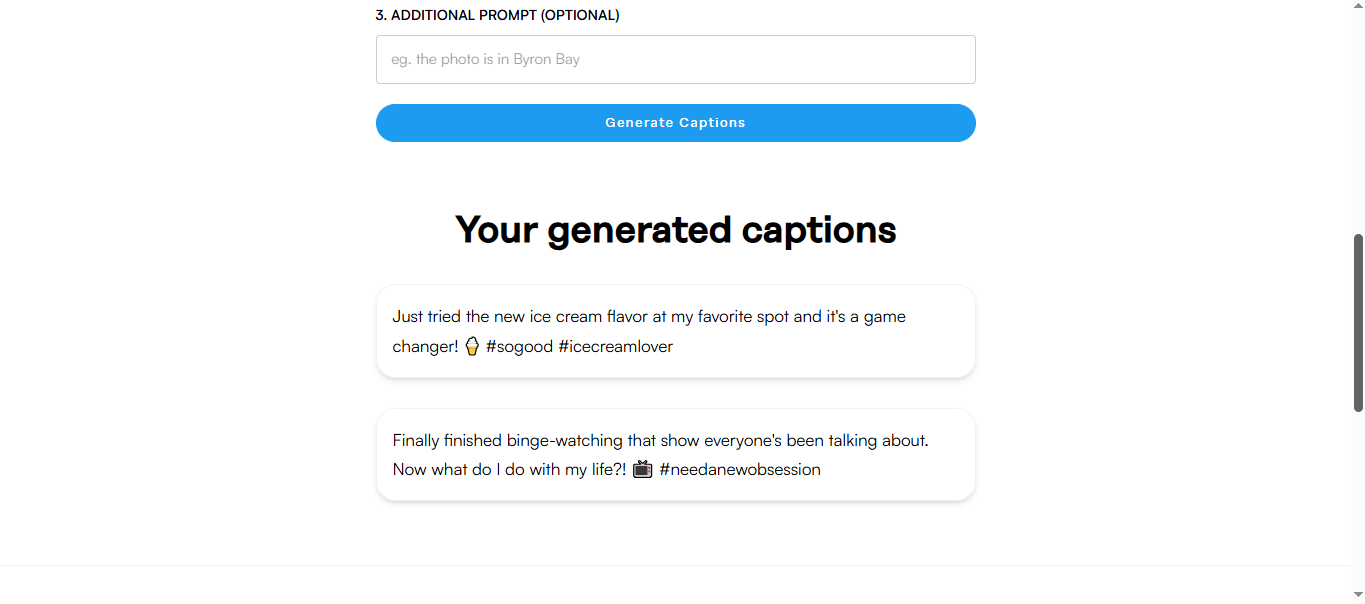The height and width of the screenshot is (604, 1365).
Task: Click the 'Your generated captions' heading
Action: click(x=675, y=229)
